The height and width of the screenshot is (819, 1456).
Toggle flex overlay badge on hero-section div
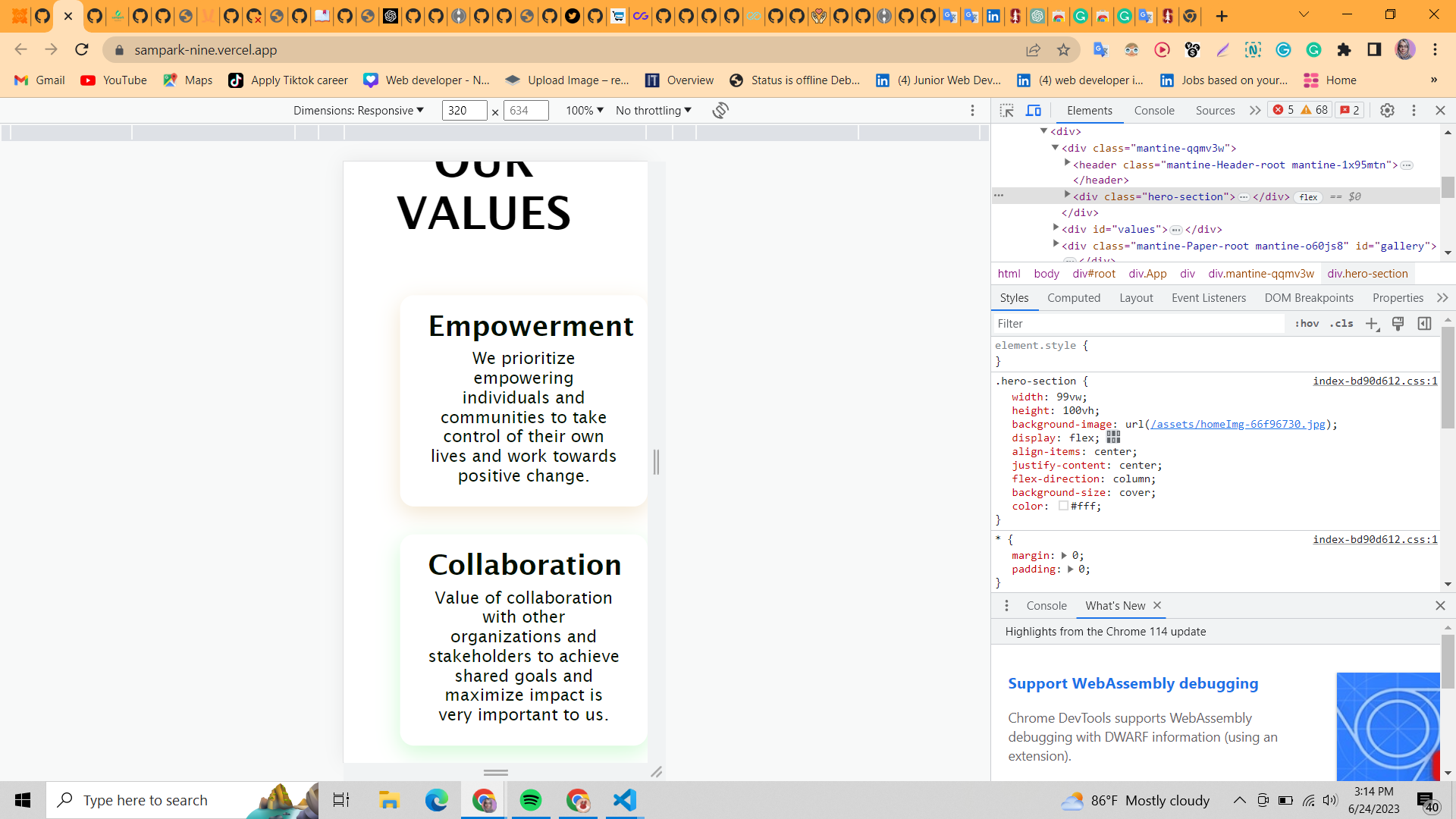click(x=1308, y=196)
